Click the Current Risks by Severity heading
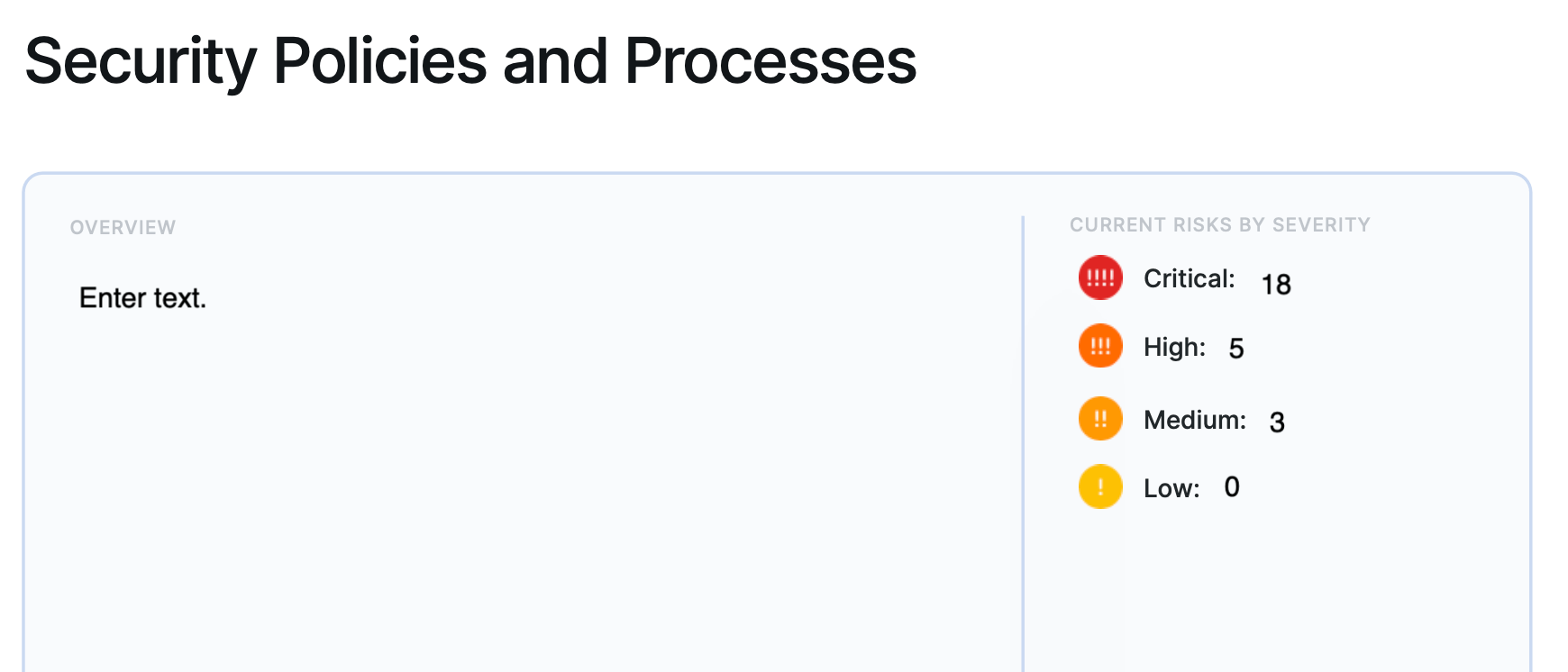The height and width of the screenshot is (672, 1568). [1219, 225]
